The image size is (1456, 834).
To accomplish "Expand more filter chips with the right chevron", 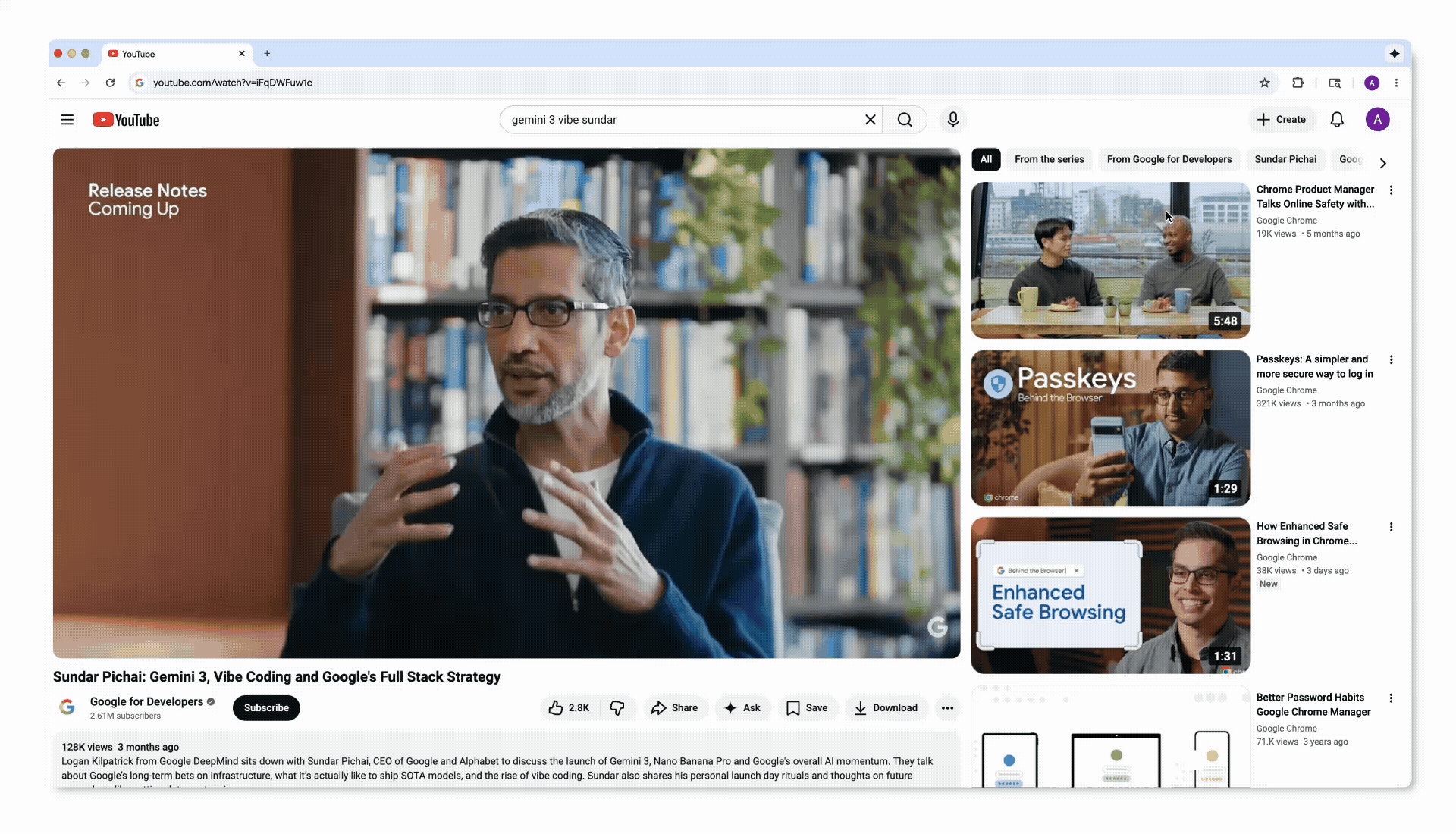I will (x=1384, y=162).
